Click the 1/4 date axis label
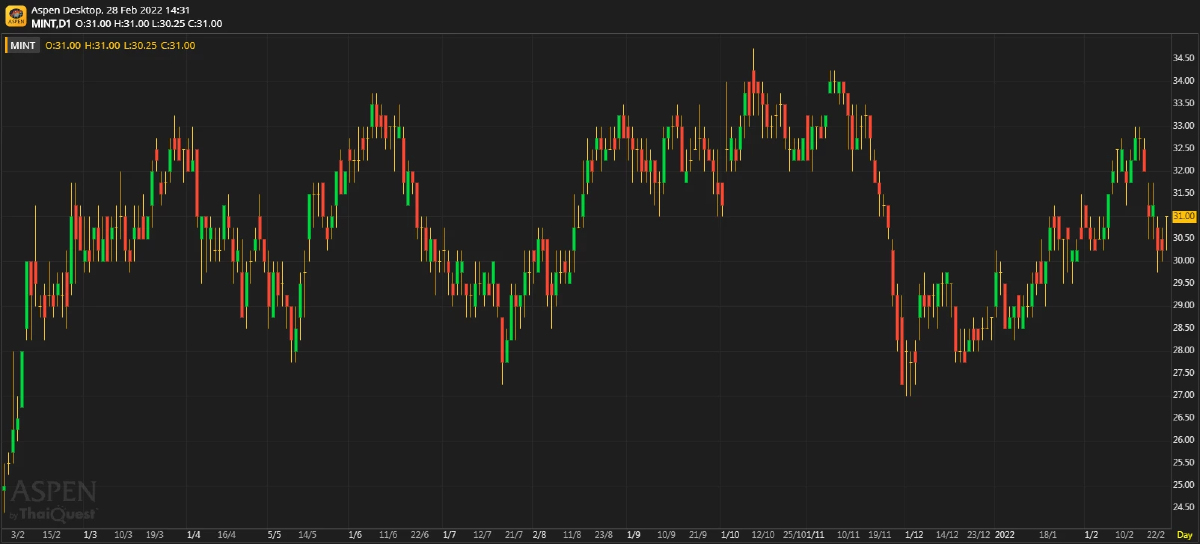This screenshot has height=544, width=1200. tap(194, 535)
